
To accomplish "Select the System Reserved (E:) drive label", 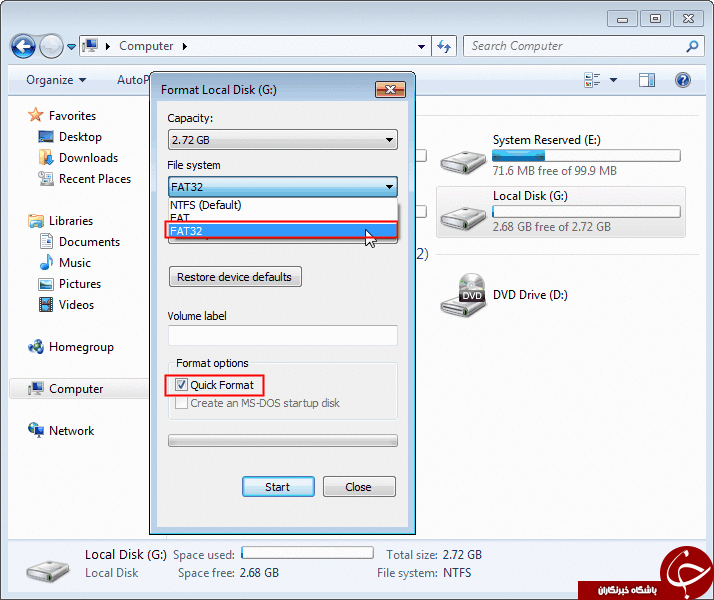I will [x=546, y=140].
